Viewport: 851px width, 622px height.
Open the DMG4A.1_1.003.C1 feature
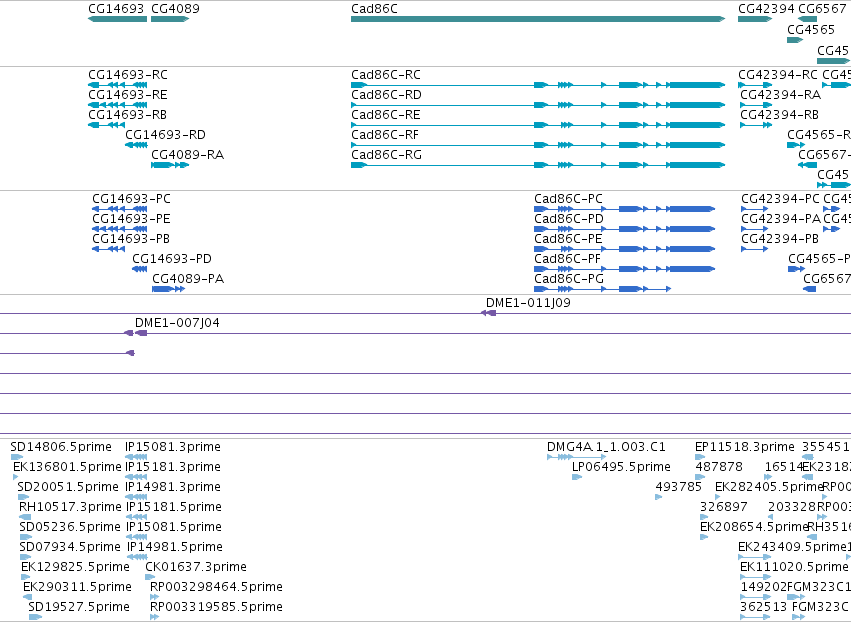(576, 457)
